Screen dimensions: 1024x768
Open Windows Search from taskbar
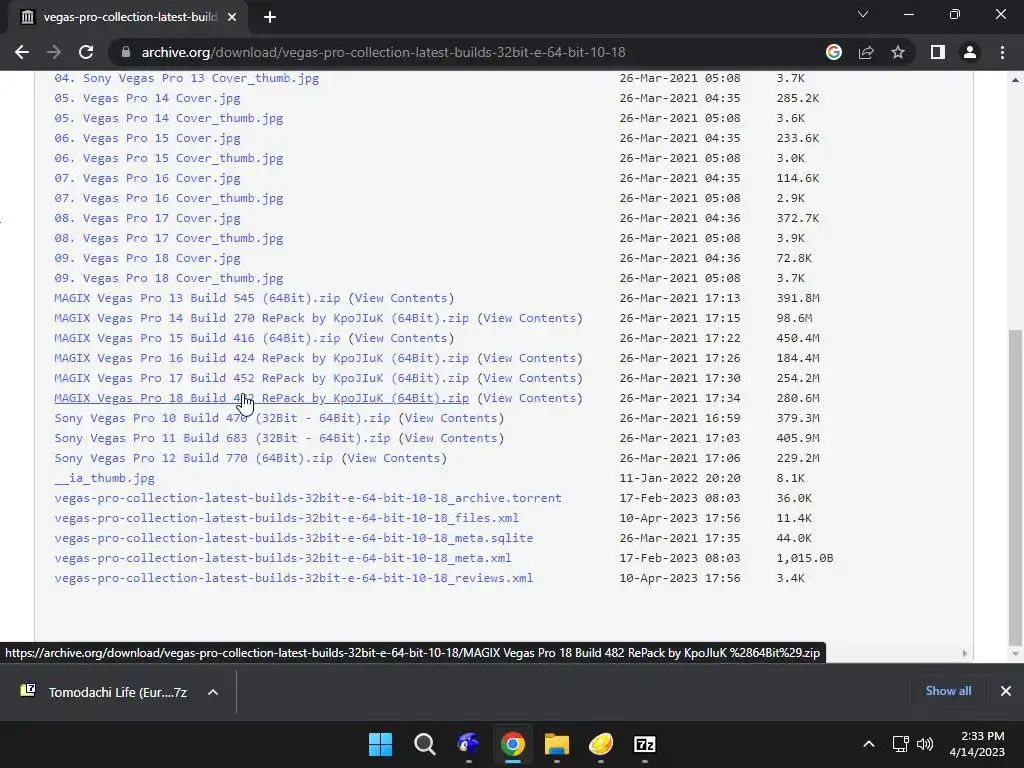(424, 744)
